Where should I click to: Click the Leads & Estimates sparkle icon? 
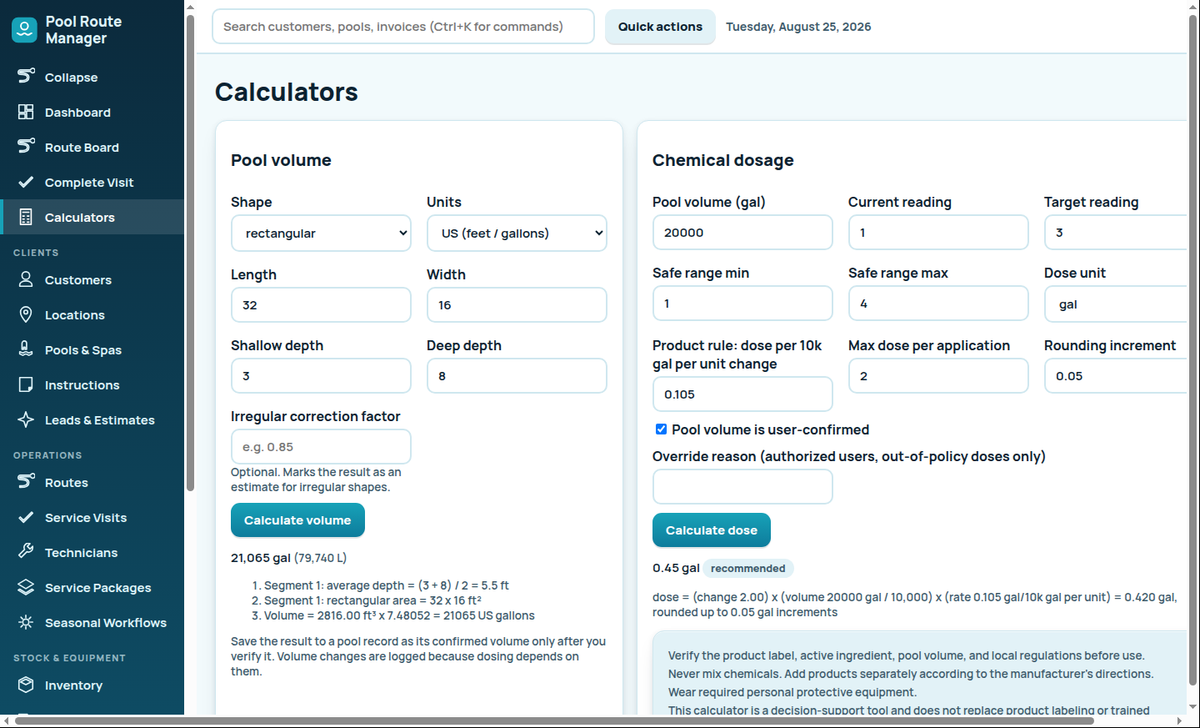click(26, 420)
